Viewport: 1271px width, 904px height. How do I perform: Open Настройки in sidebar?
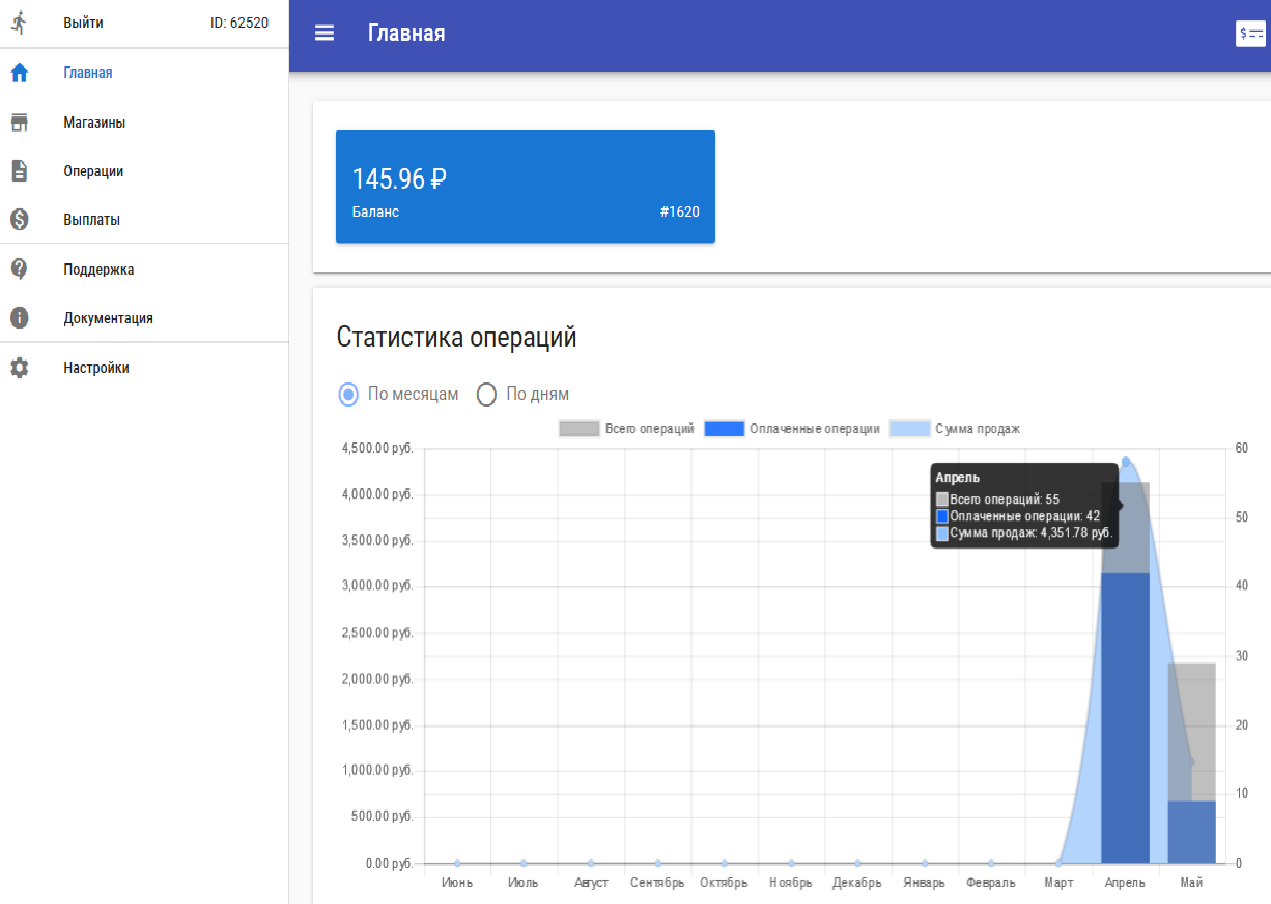(x=96, y=367)
